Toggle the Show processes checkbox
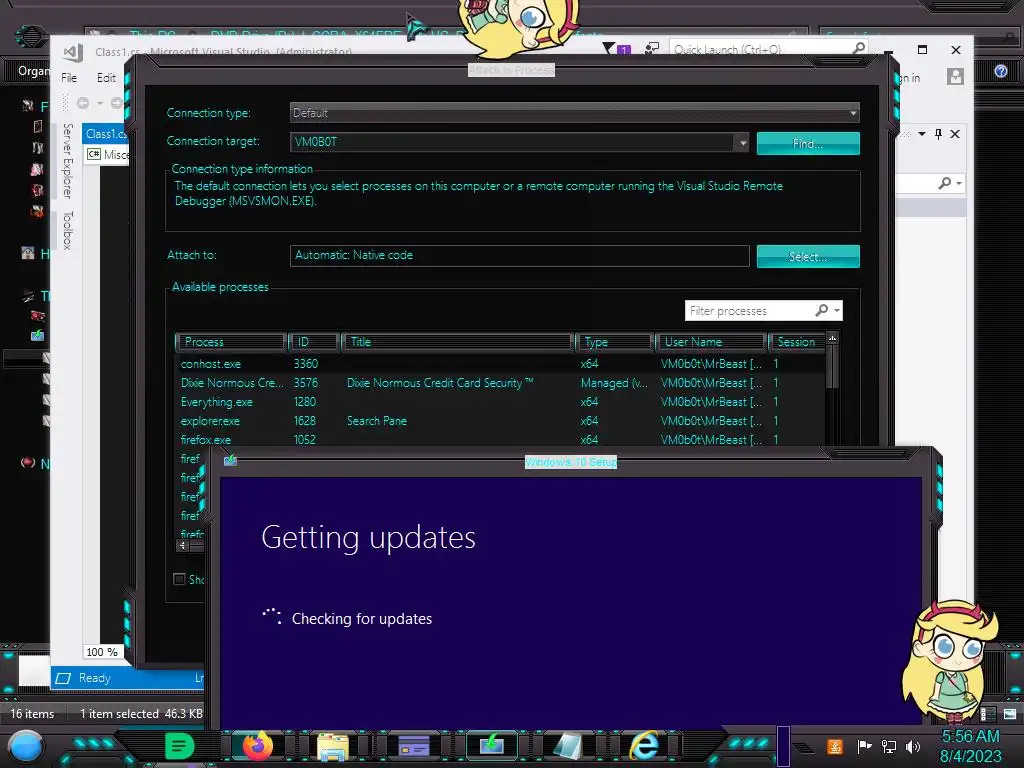This screenshot has height=768, width=1024. [x=179, y=579]
